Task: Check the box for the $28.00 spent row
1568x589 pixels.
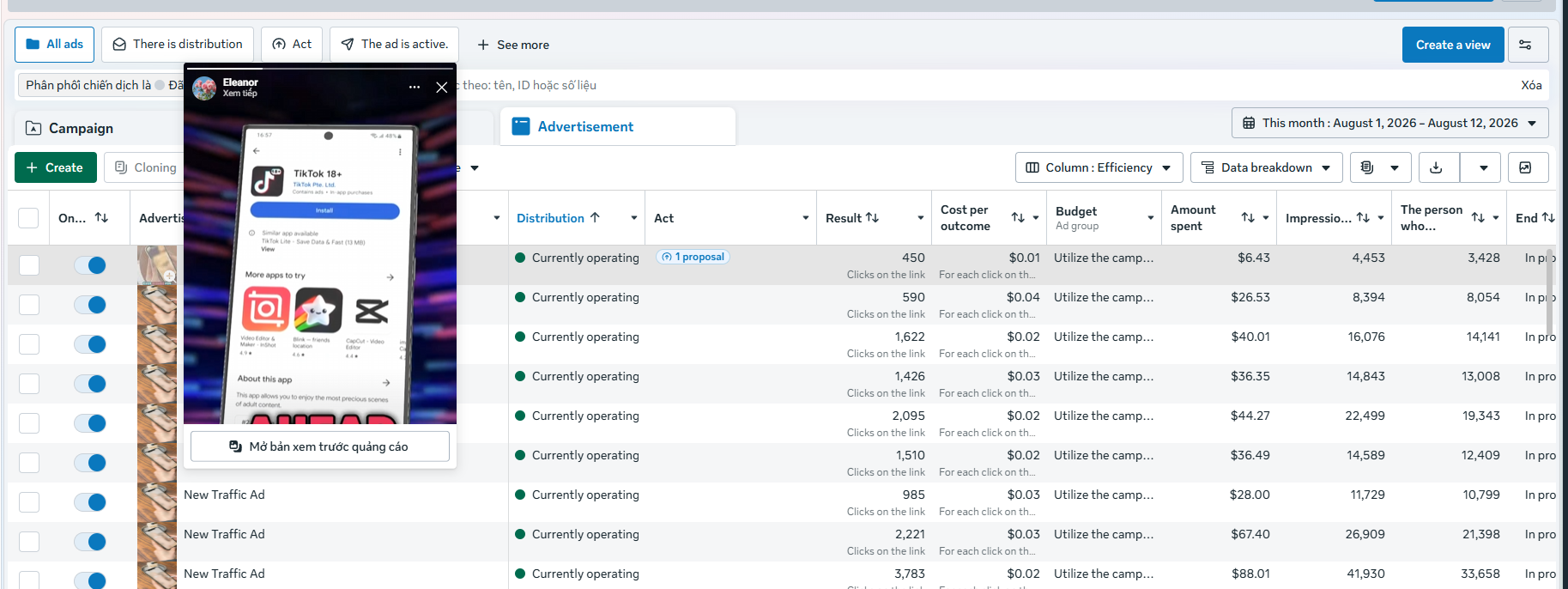Action: pyautogui.click(x=29, y=502)
